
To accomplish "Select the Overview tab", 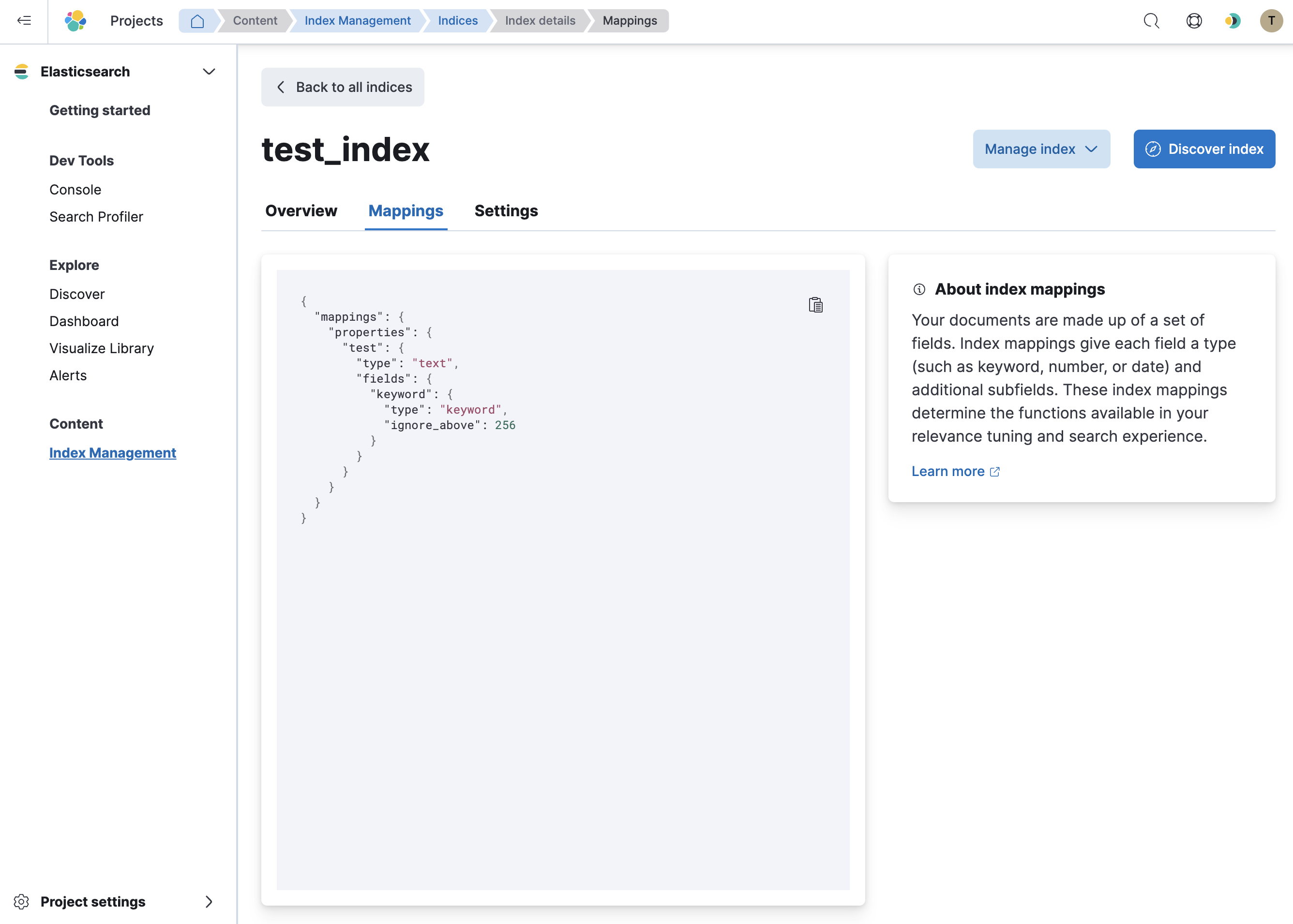I will click(301, 211).
